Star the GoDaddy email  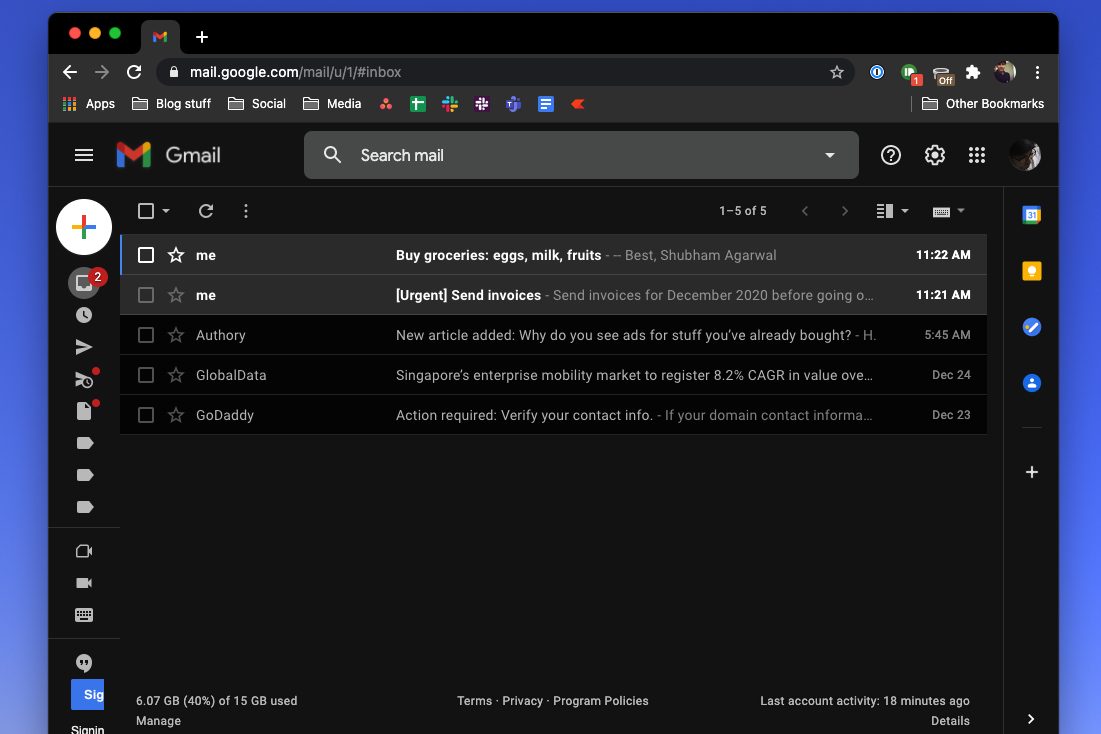tap(176, 415)
